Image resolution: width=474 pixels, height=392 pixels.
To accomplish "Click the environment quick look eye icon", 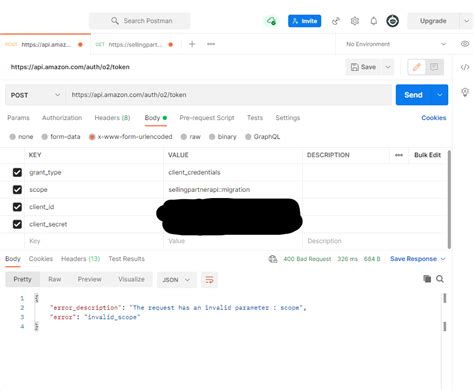I will [x=465, y=44].
